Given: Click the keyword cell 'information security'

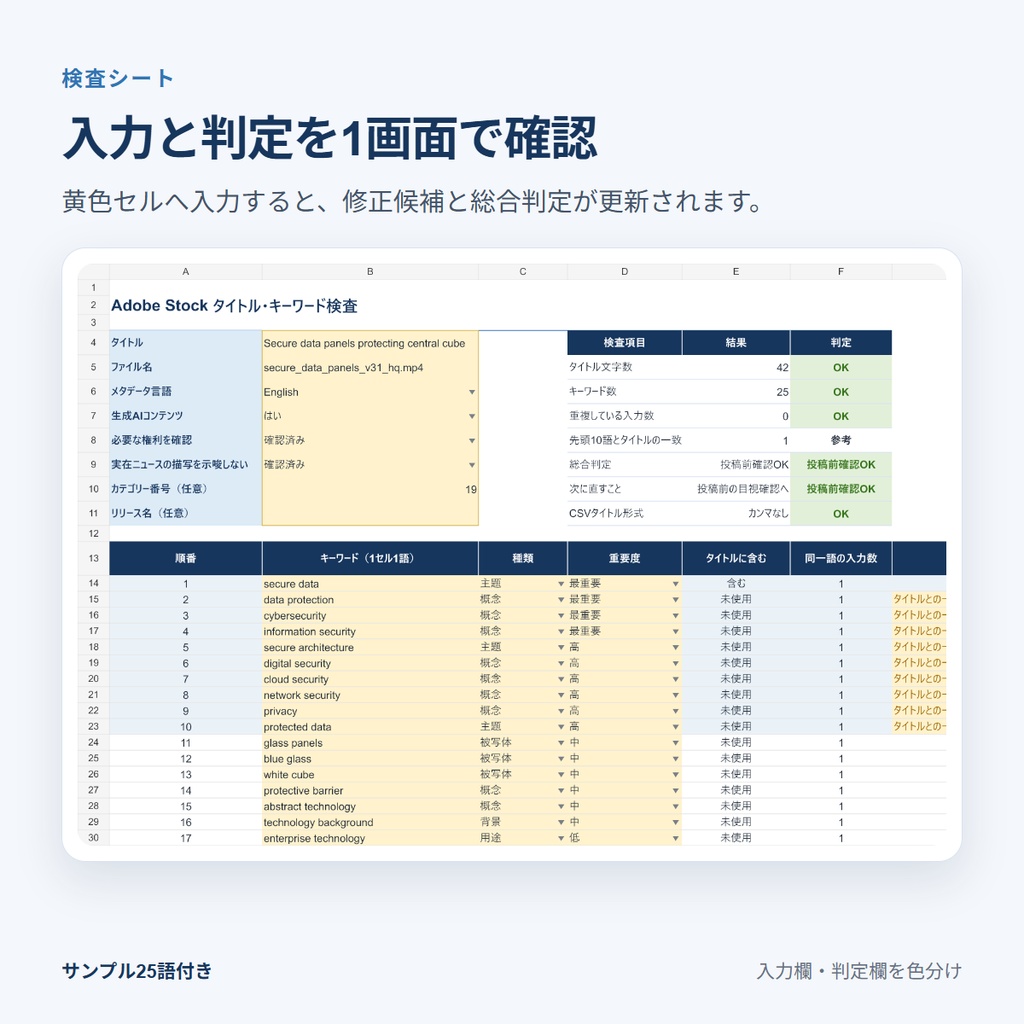Looking at the screenshot, I should point(370,632).
